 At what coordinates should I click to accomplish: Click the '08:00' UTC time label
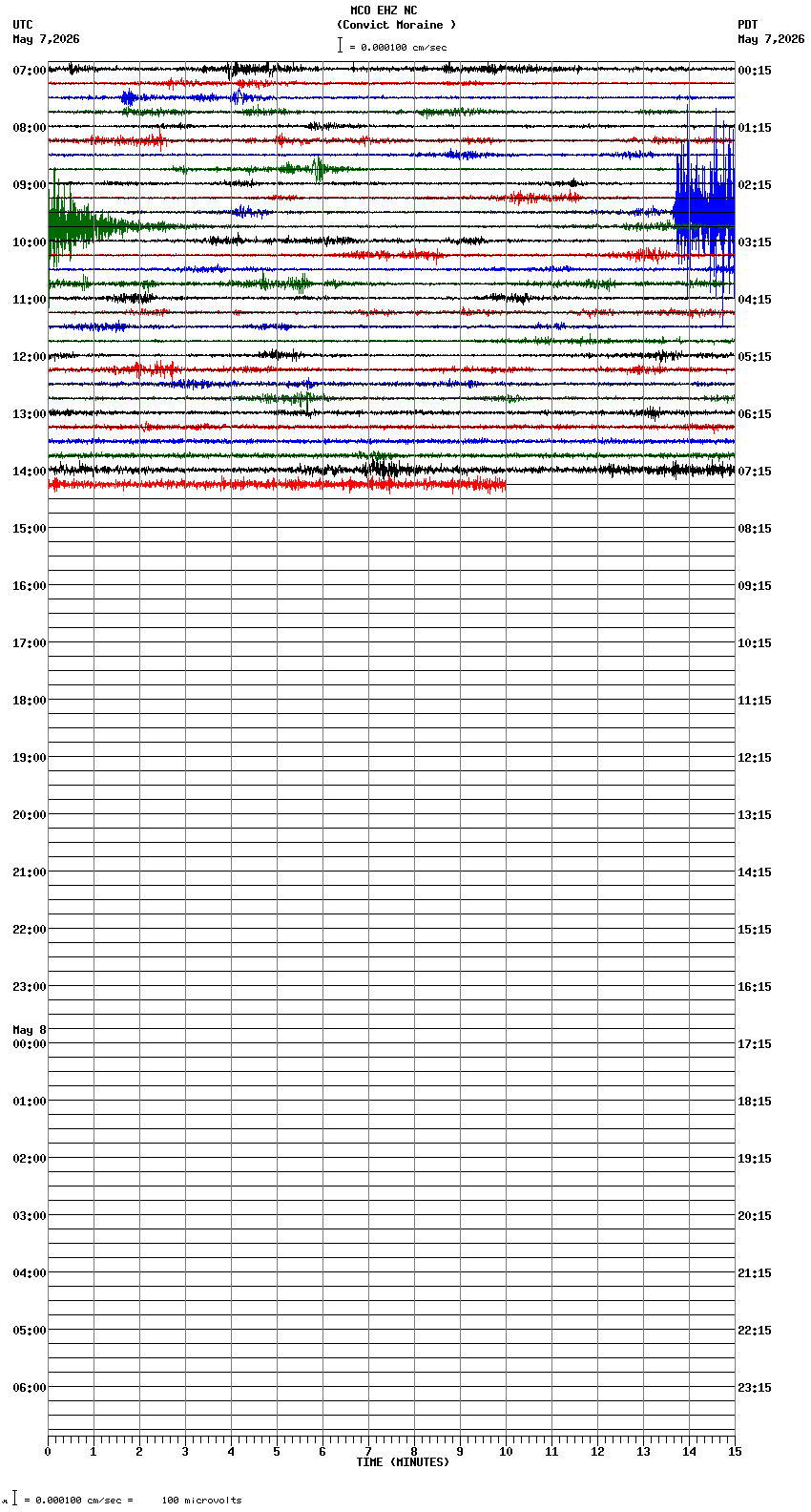30,128
